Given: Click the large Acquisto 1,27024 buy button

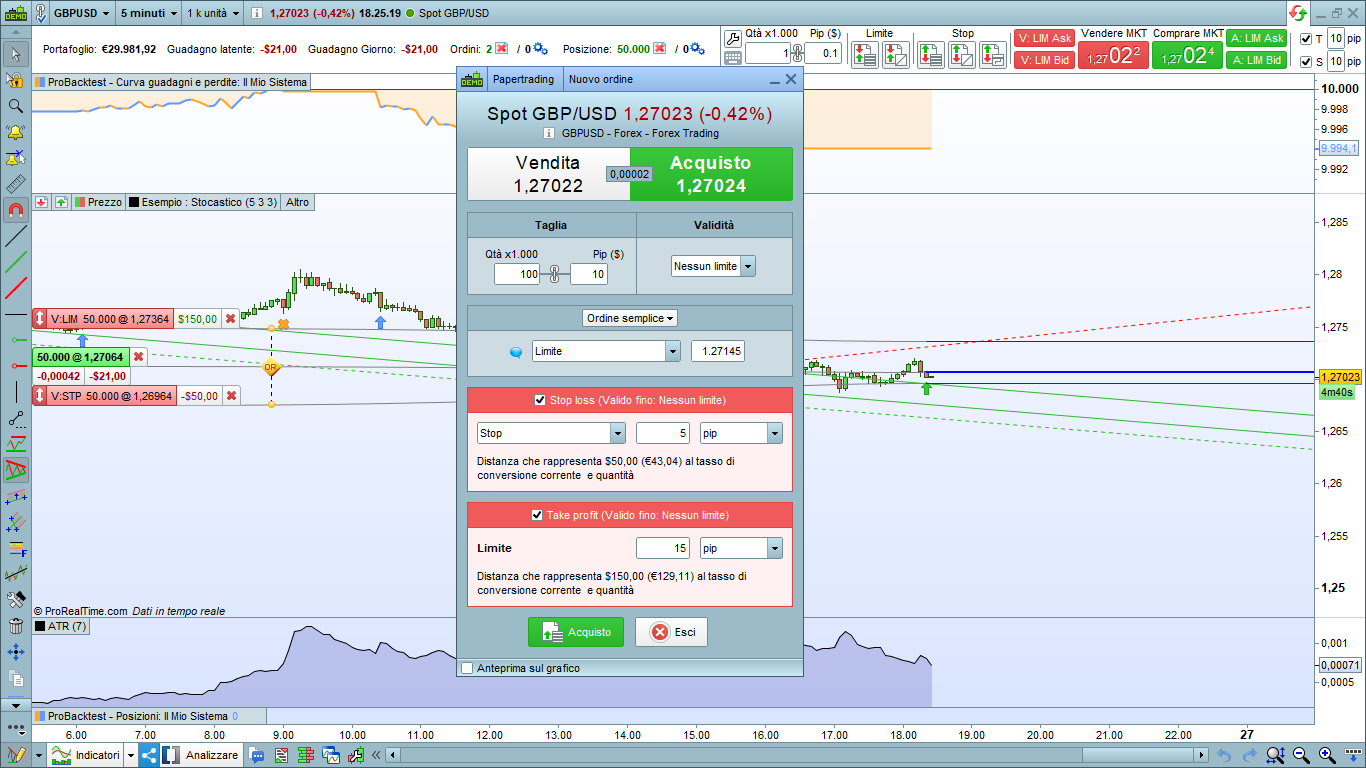Looking at the screenshot, I should point(711,174).
